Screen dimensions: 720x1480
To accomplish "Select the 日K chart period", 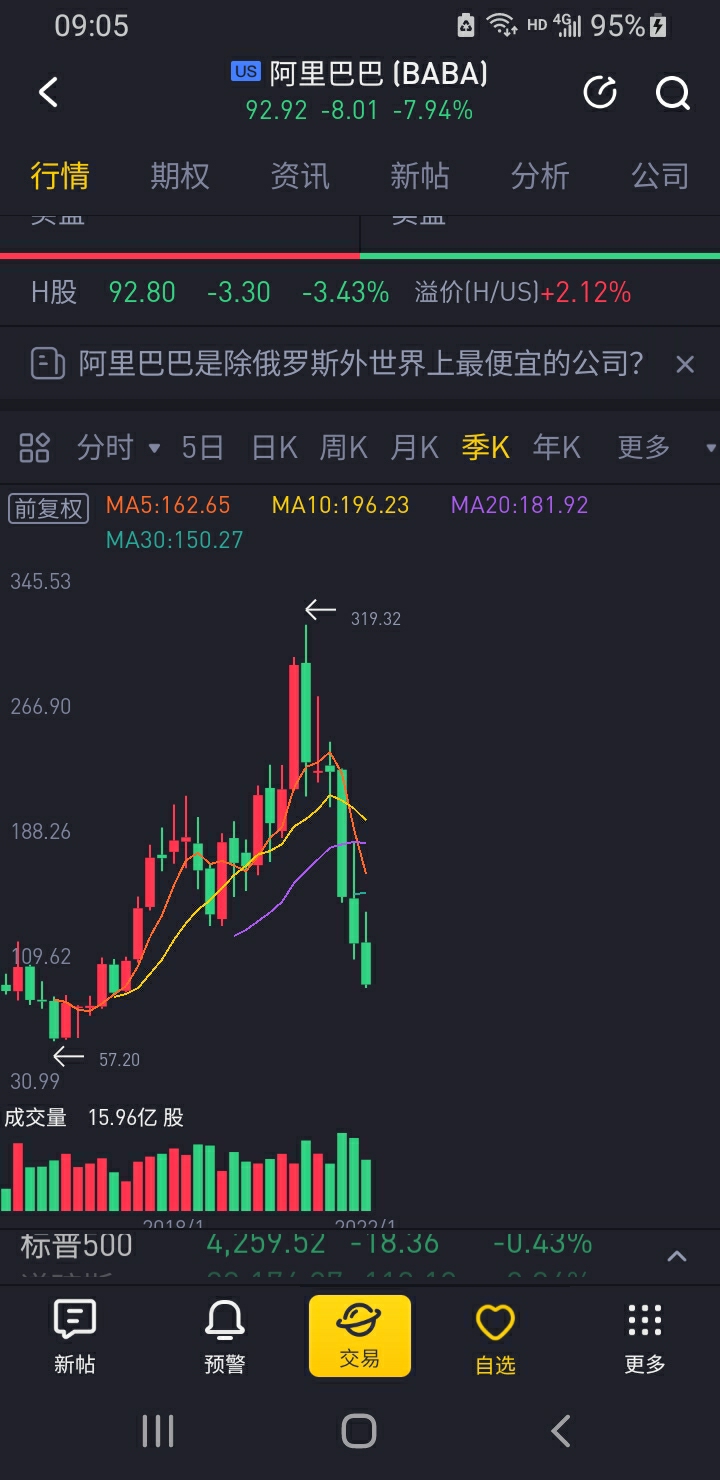I will click(x=275, y=447).
